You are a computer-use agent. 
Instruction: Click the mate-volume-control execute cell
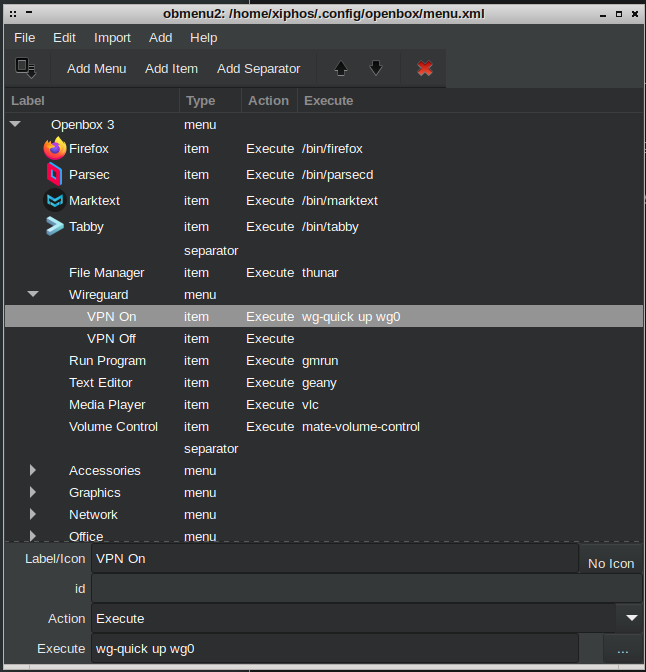click(361, 426)
